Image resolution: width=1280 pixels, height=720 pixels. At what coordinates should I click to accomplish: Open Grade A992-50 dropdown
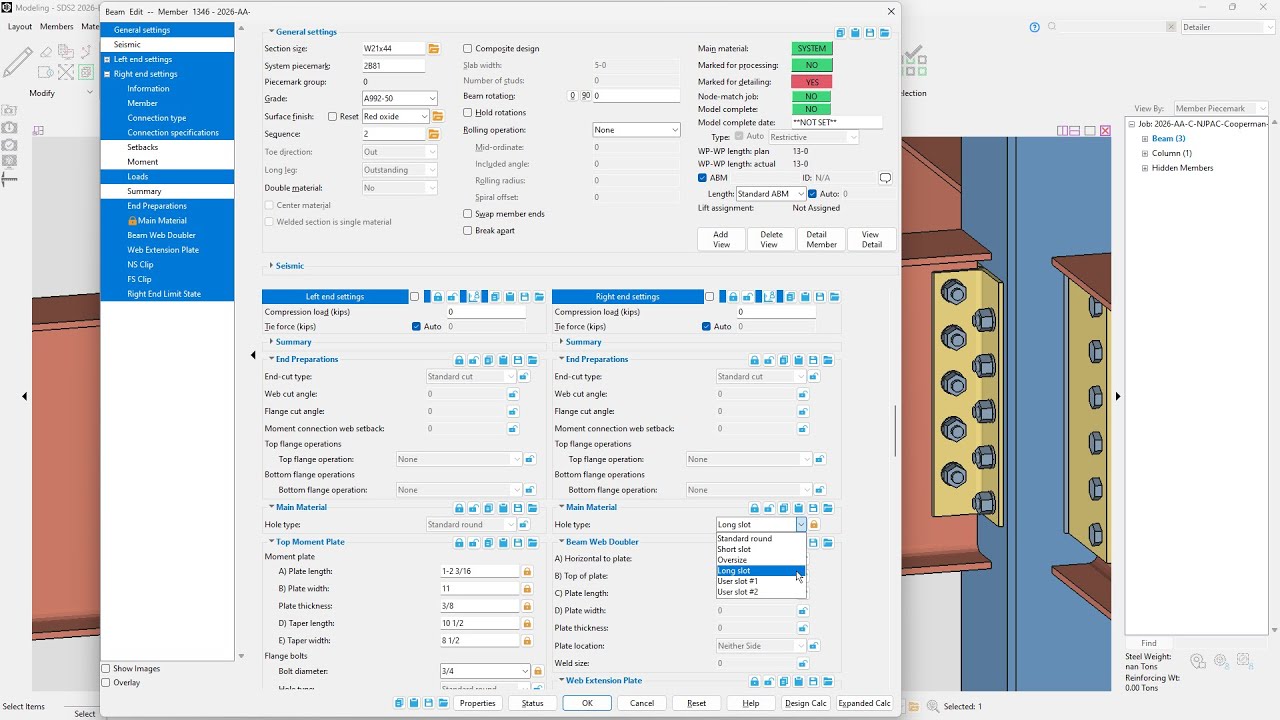[400, 99]
